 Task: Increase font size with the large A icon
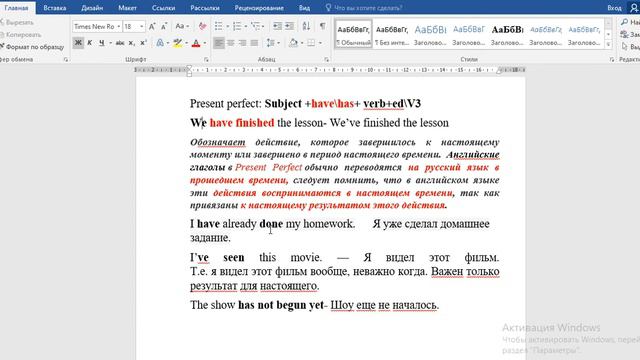pos(152,26)
